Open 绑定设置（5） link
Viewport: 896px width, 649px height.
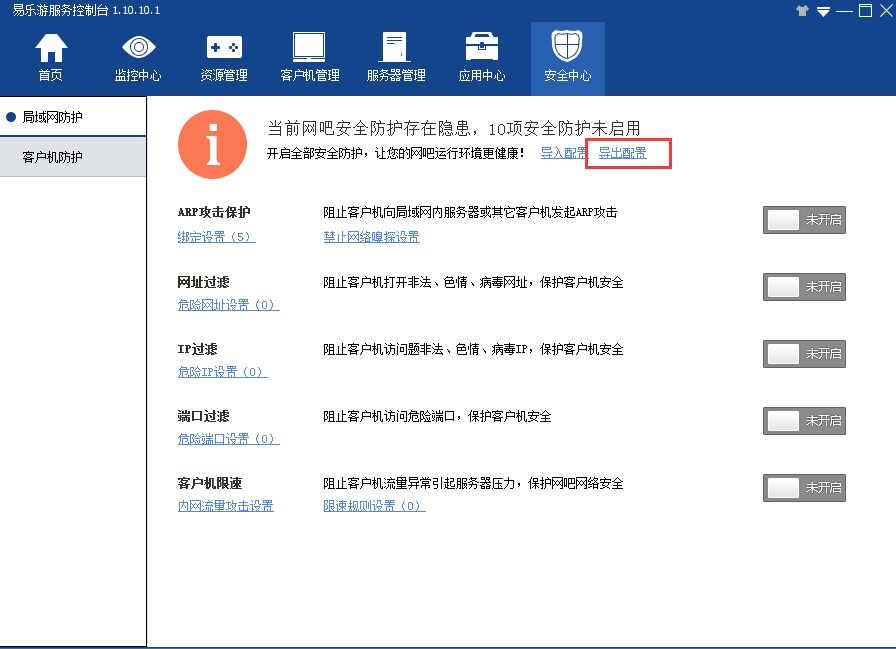(216, 238)
